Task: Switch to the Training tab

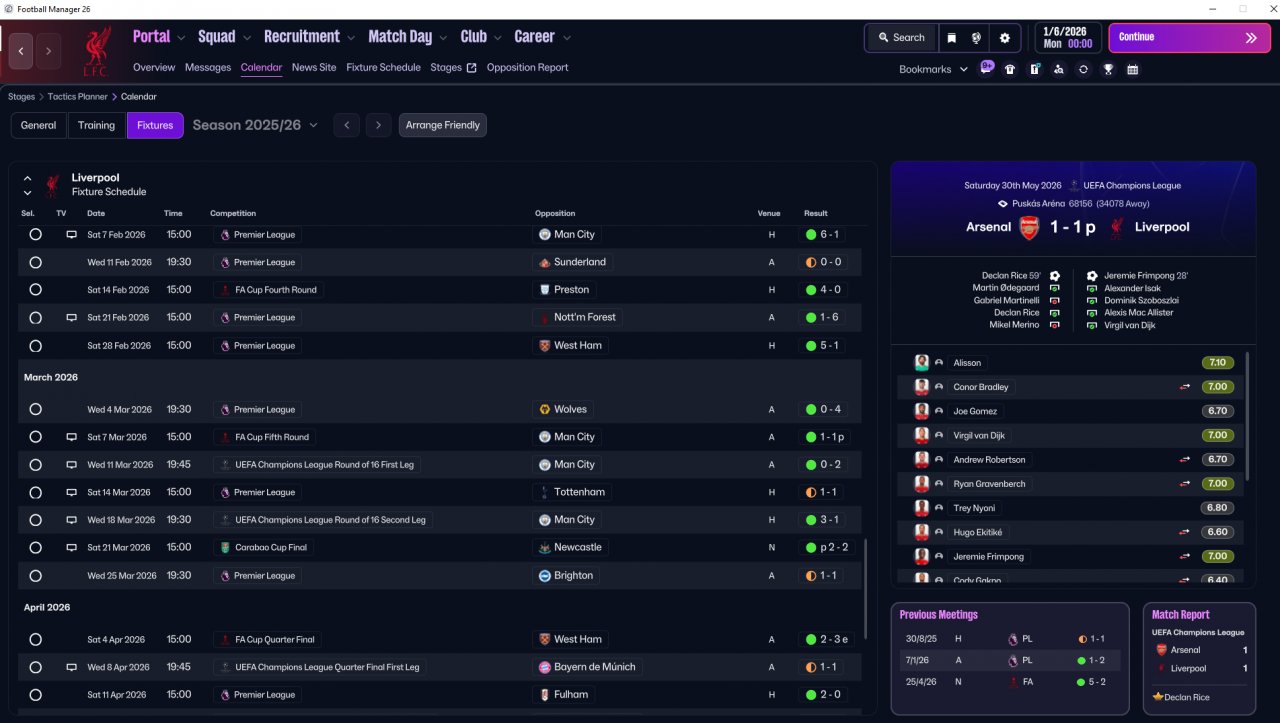Action: 96,125
